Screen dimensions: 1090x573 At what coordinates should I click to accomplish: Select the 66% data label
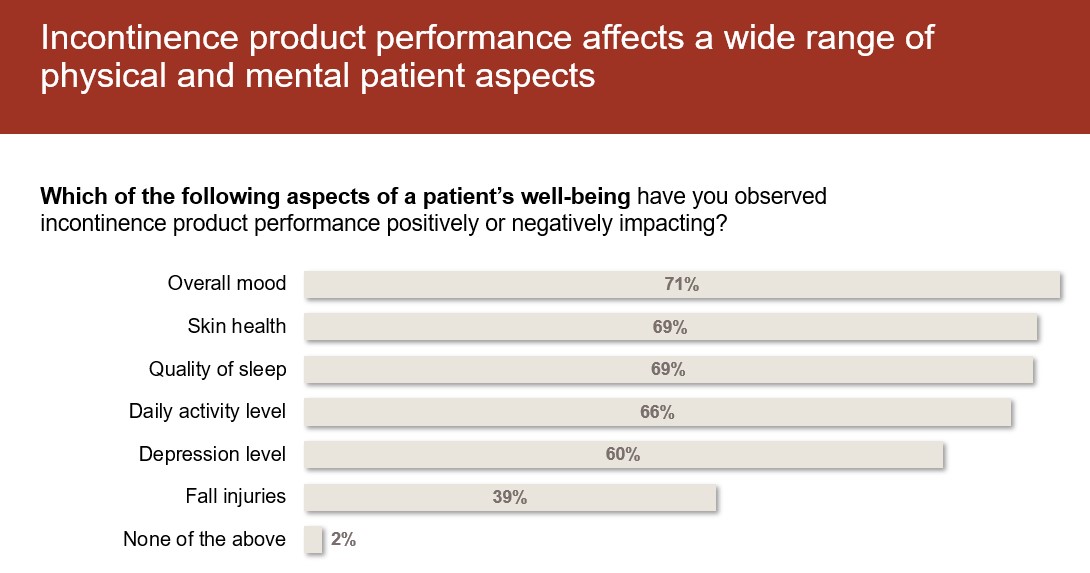coord(657,412)
